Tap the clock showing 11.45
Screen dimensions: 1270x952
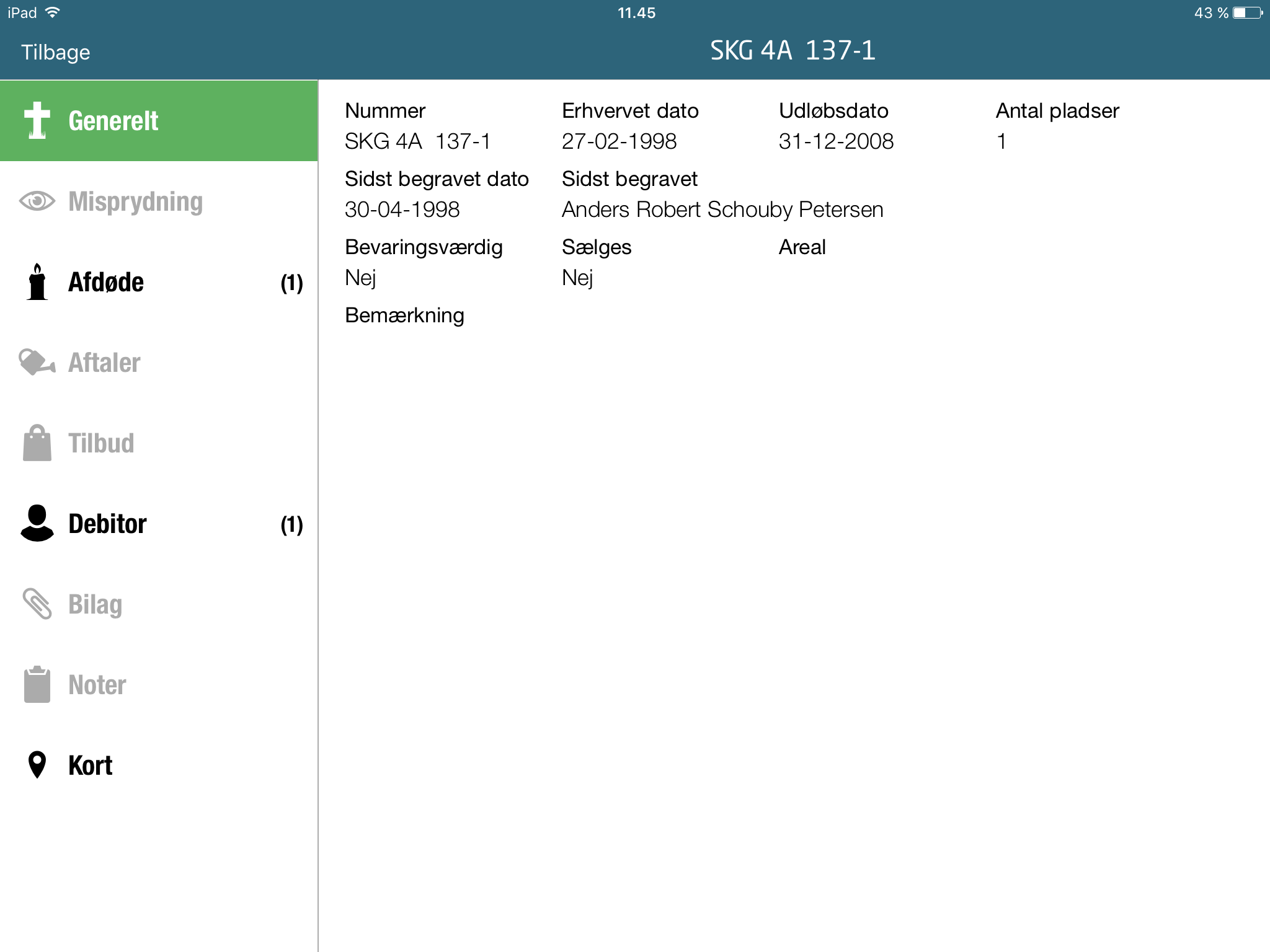636,13
